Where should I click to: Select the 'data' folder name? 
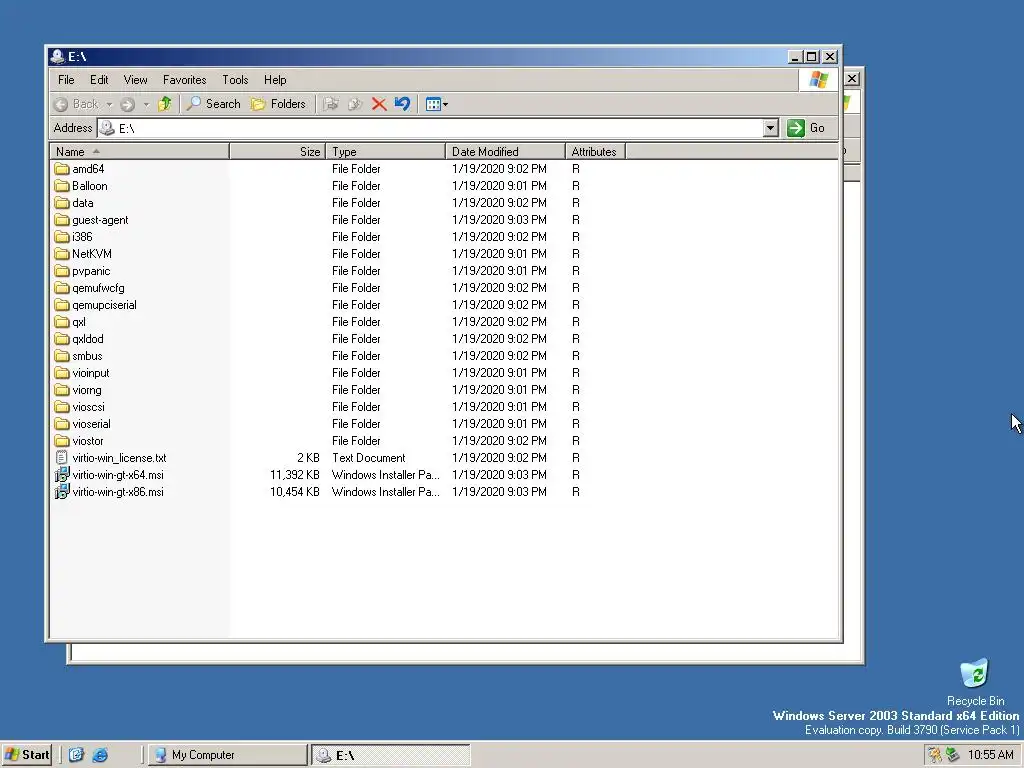click(x=83, y=203)
